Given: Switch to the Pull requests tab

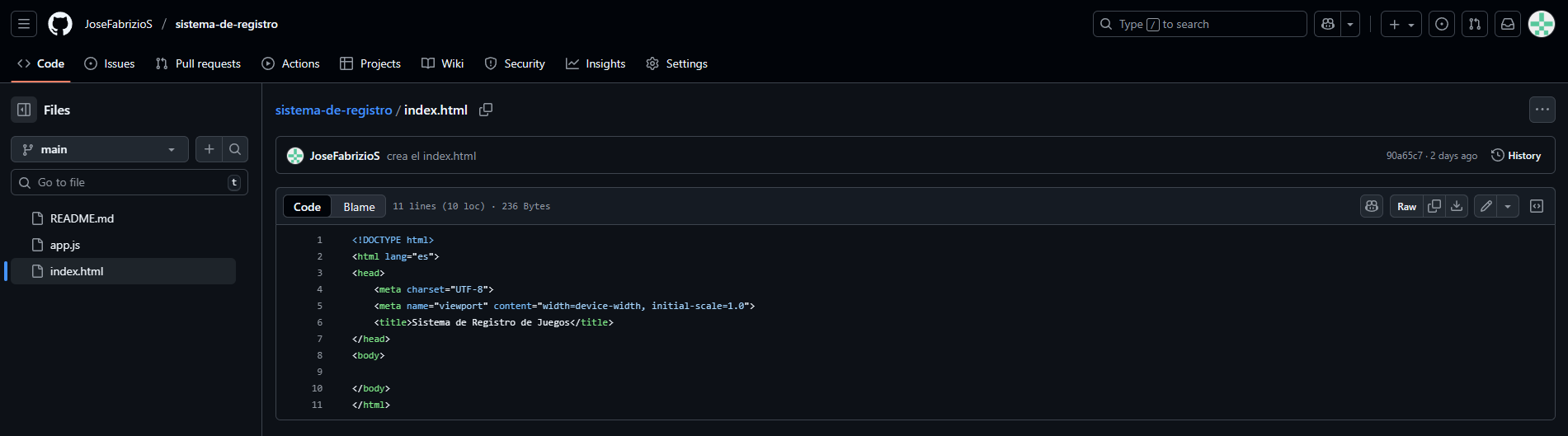Looking at the screenshot, I should click(198, 63).
